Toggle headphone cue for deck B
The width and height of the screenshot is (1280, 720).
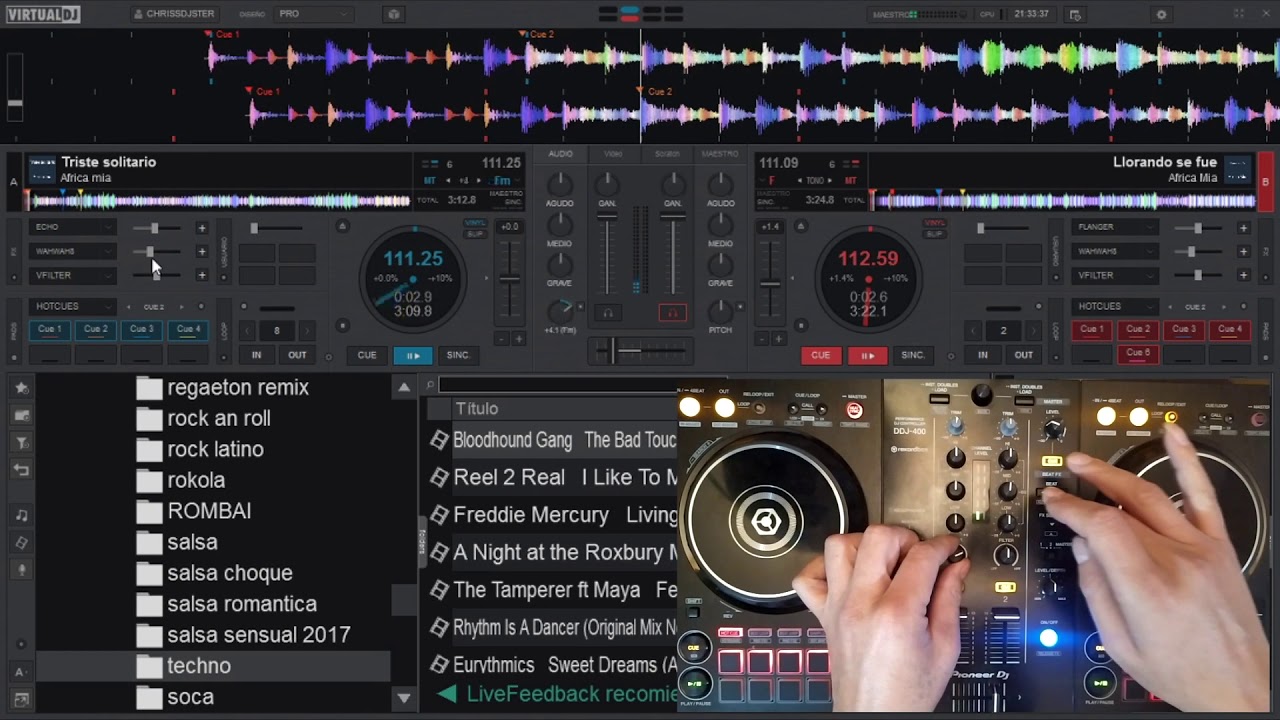click(673, 313)
